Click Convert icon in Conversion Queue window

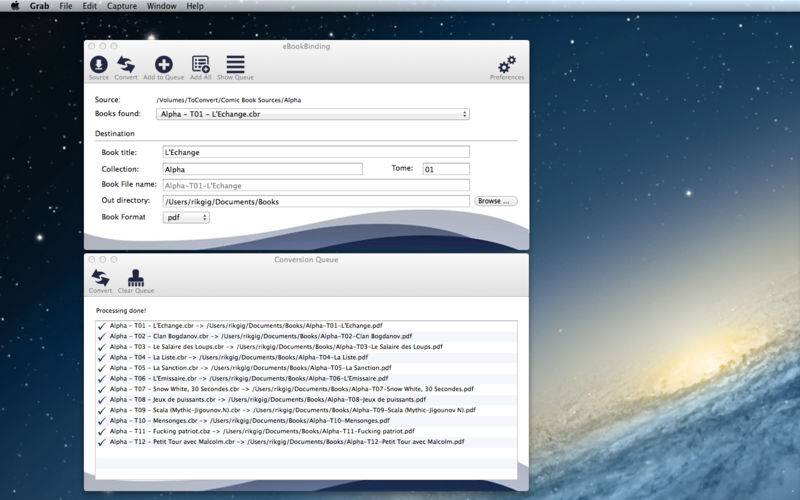pyautogui.click(x=100, y=278)
